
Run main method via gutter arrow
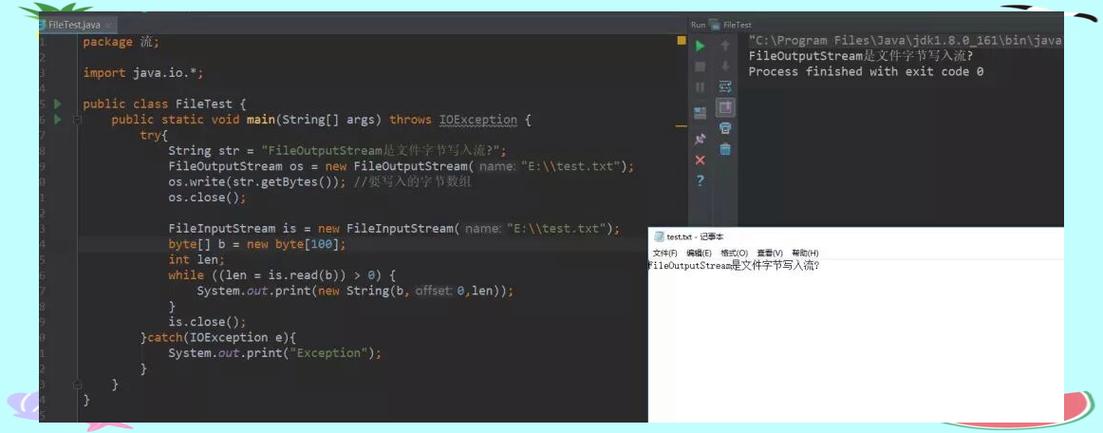[x=58, y=119]
